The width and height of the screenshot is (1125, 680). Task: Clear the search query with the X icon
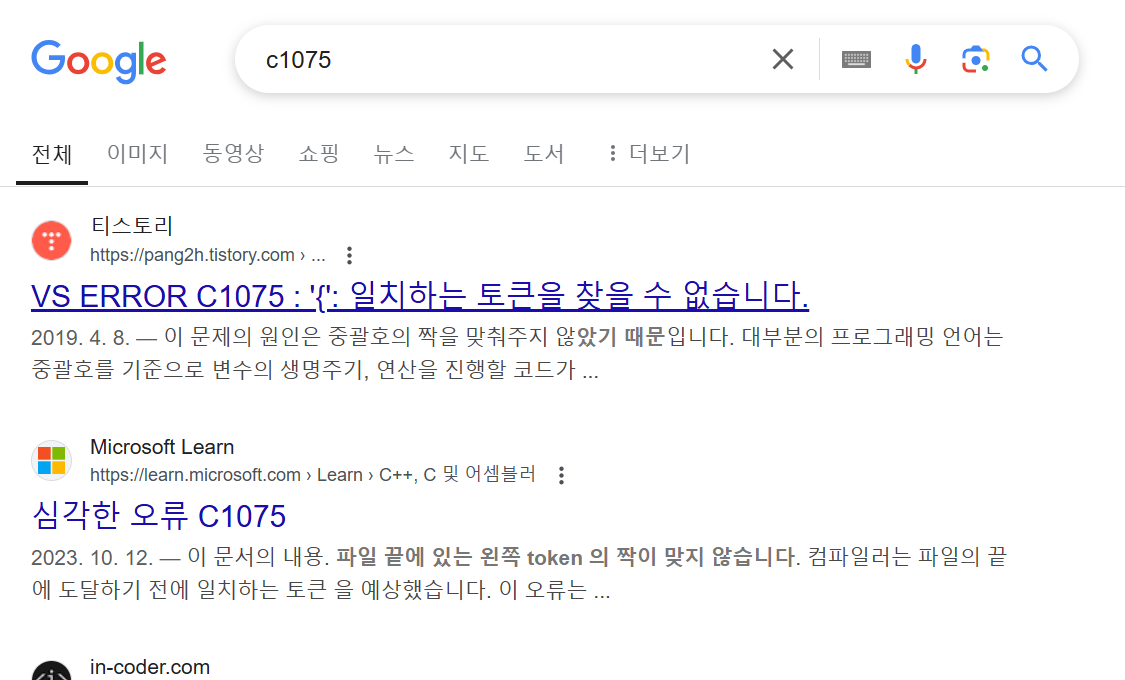(x=783, y=59)
